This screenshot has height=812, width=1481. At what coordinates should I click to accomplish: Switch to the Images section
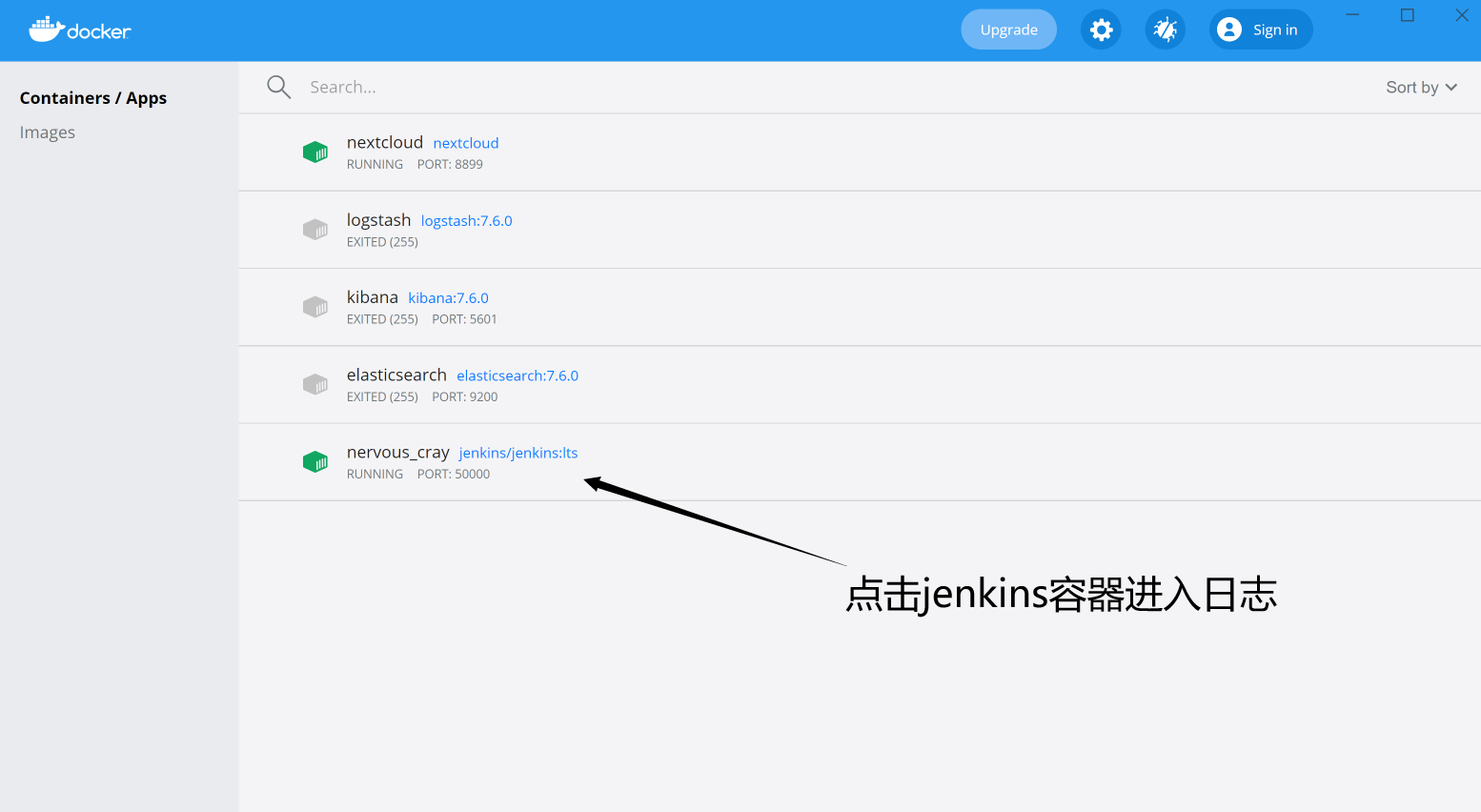tap(48, 132)
